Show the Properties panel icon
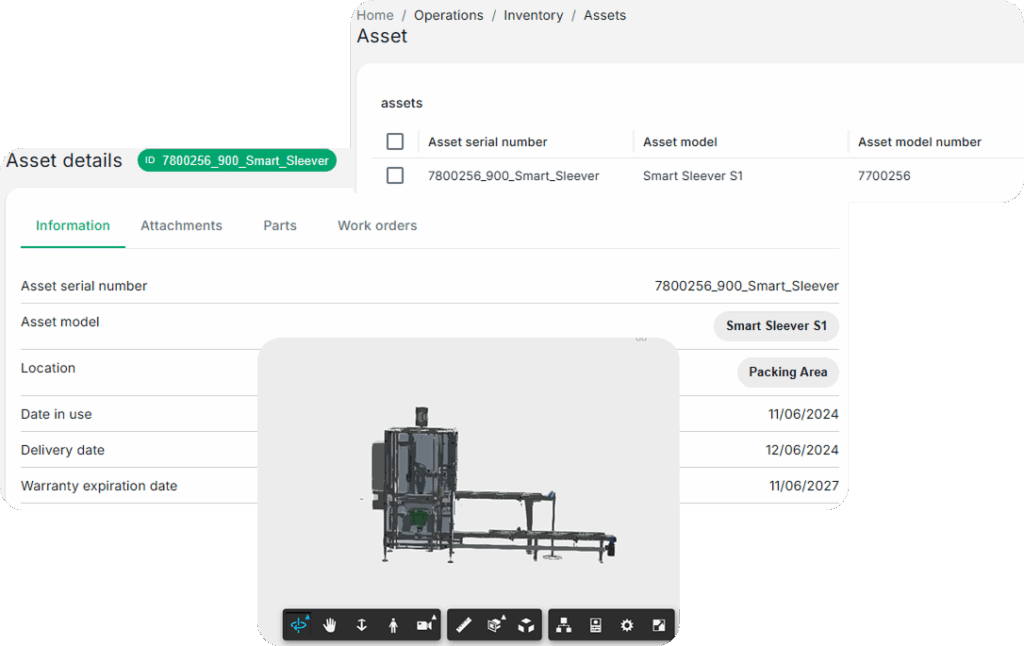The width and height of the screenshot is (1024, 646). point(596,625)
